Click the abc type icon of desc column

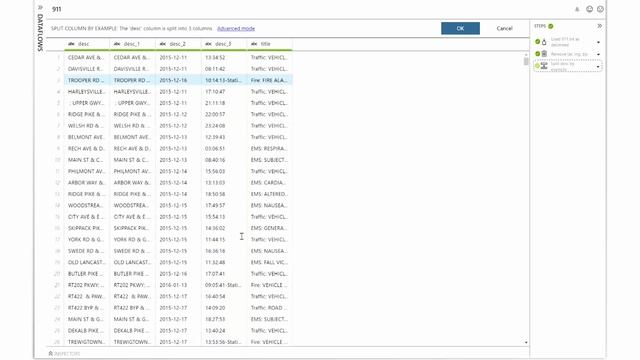coord(71,44)
